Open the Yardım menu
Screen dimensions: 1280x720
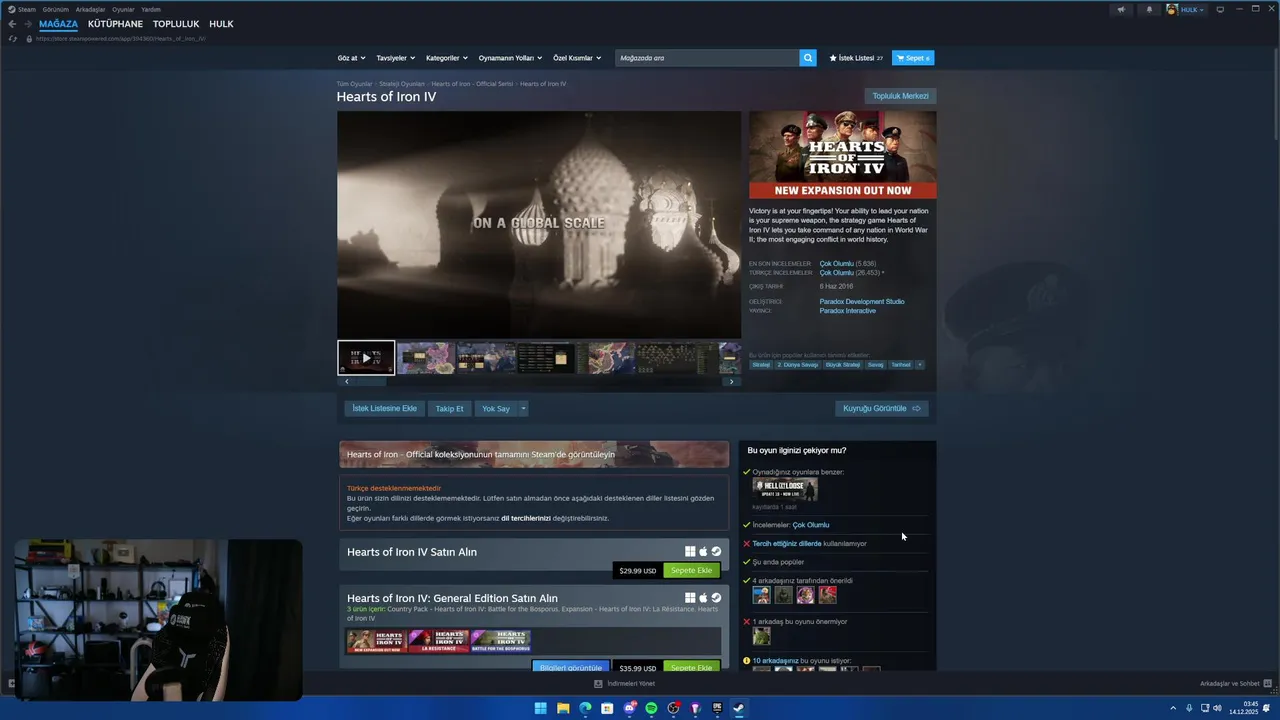point(151,9)
